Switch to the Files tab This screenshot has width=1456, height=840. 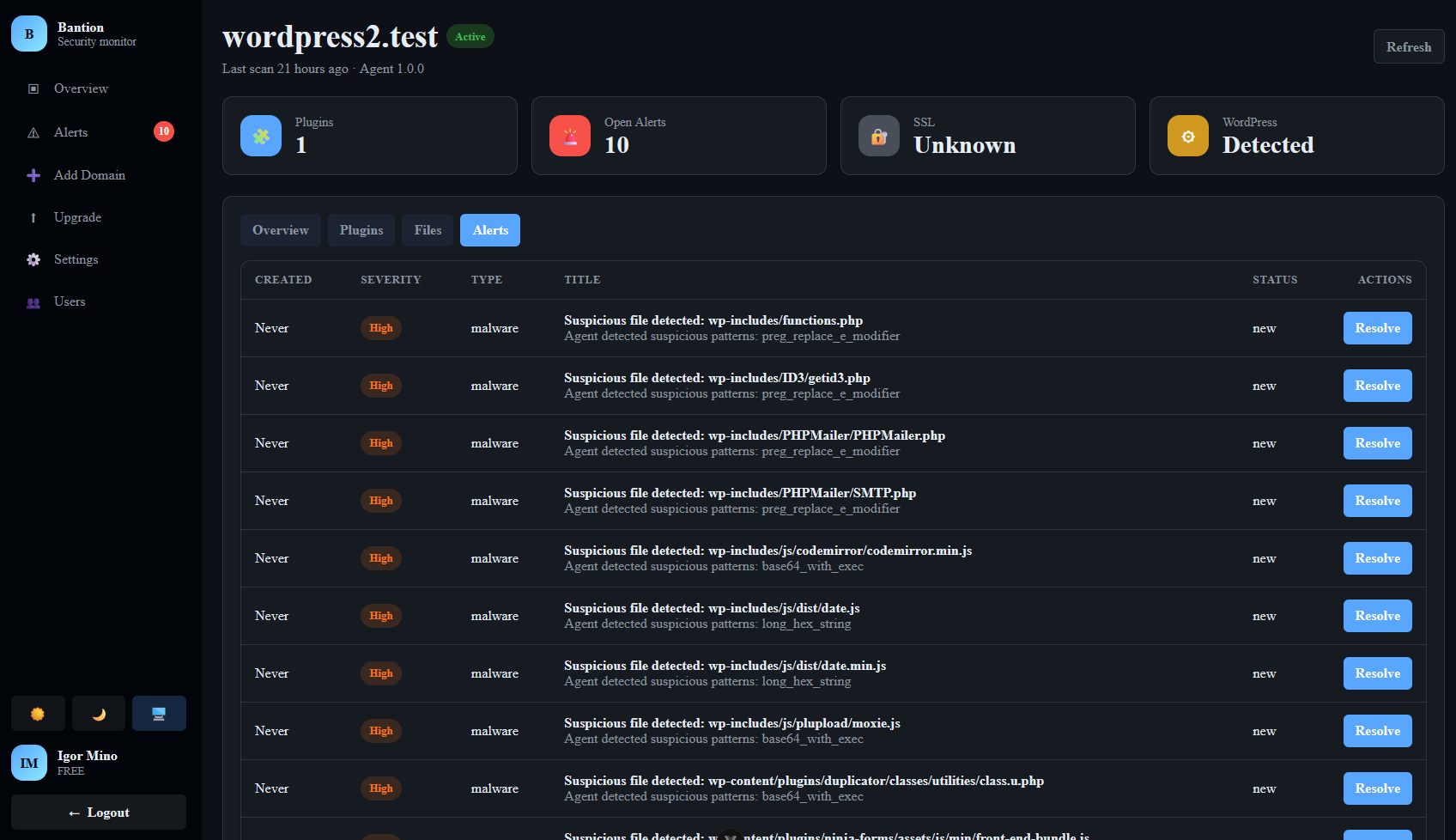428,230
